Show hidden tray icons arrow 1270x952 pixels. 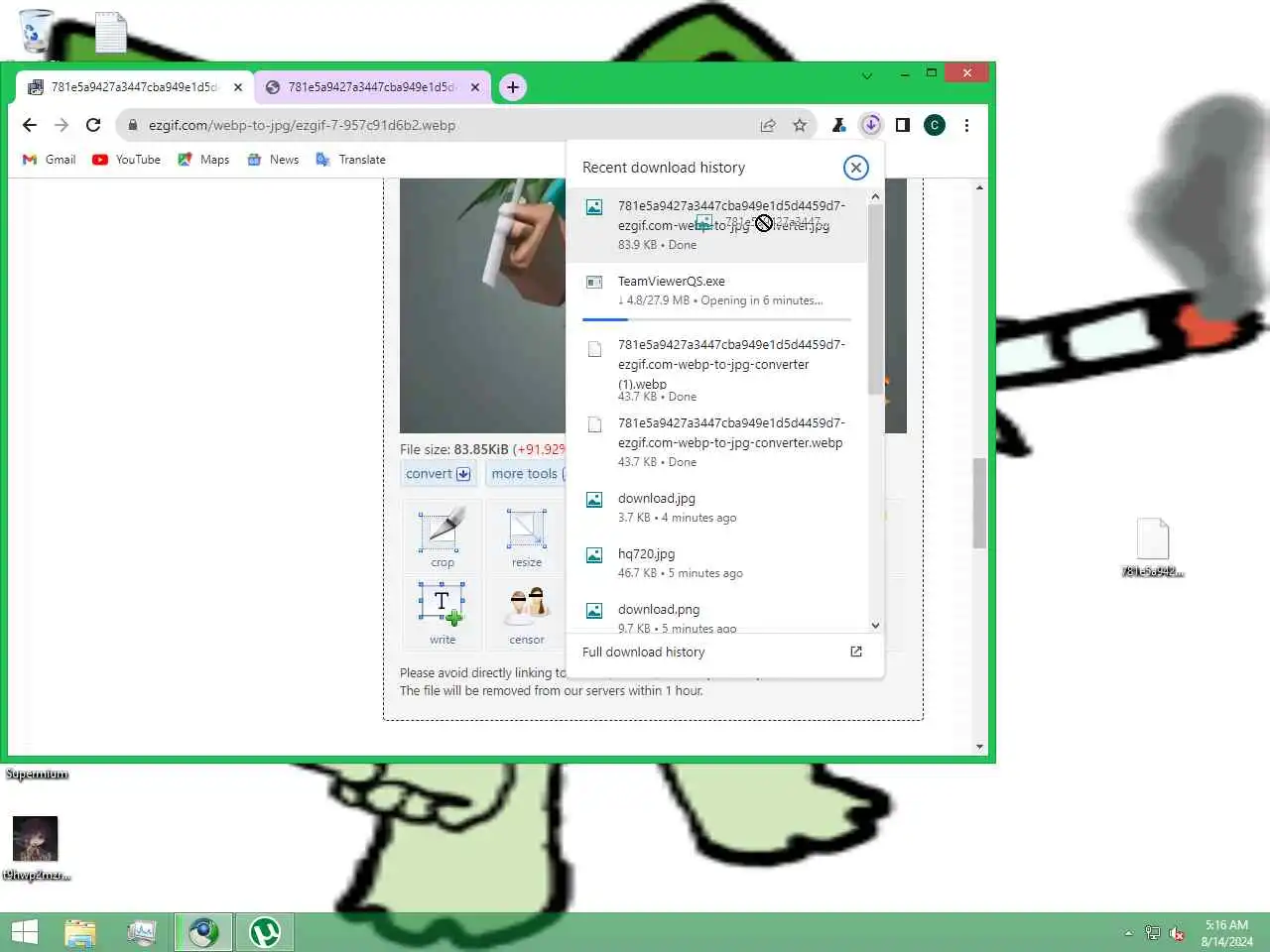click(x=1128, y=933)
